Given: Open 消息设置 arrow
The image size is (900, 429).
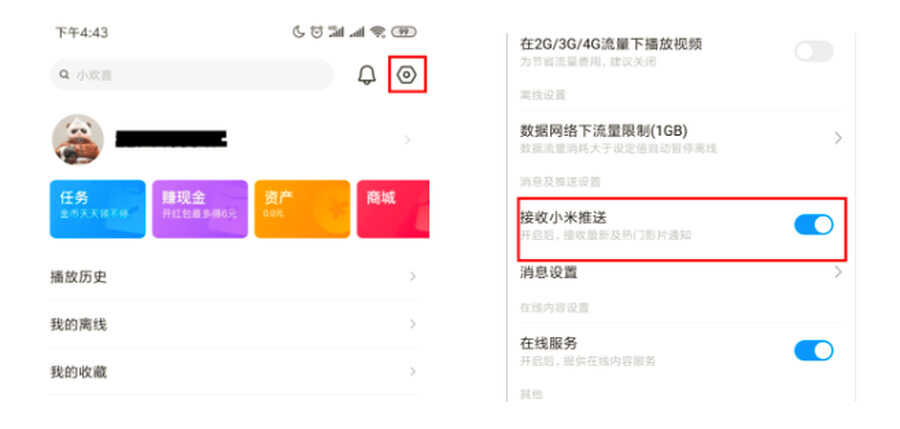Looking at the screenshot, I should coord(838,272).
